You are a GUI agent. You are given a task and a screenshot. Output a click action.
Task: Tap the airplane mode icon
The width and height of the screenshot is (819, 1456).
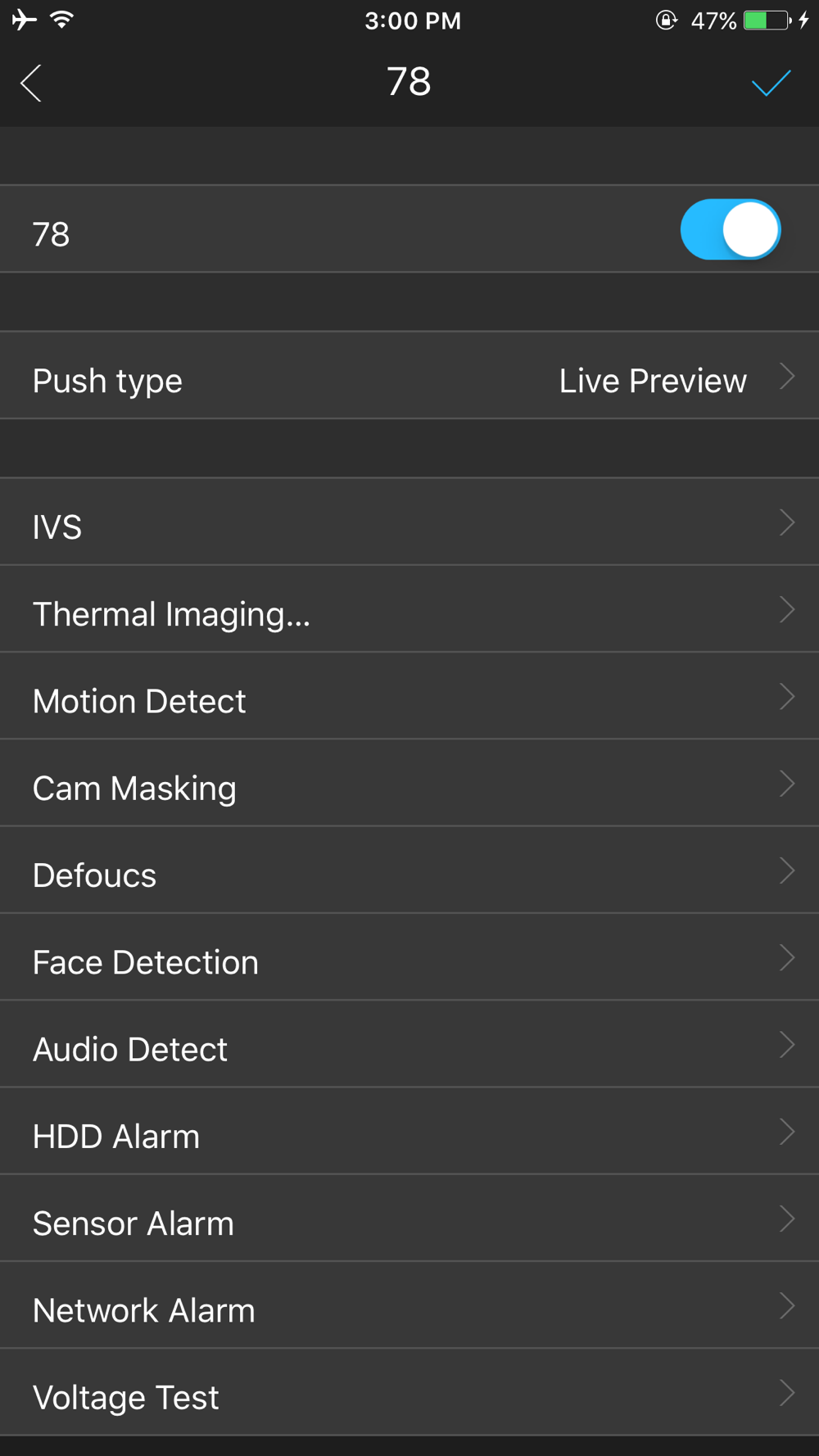click(25, 20)
